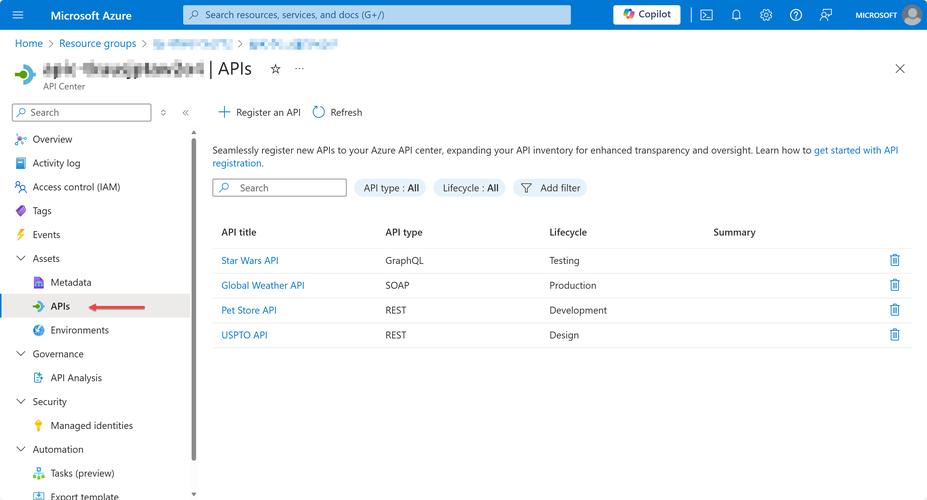
Task: Open portal settings gear
Action: pyautogui.click(x=766, y=15)
